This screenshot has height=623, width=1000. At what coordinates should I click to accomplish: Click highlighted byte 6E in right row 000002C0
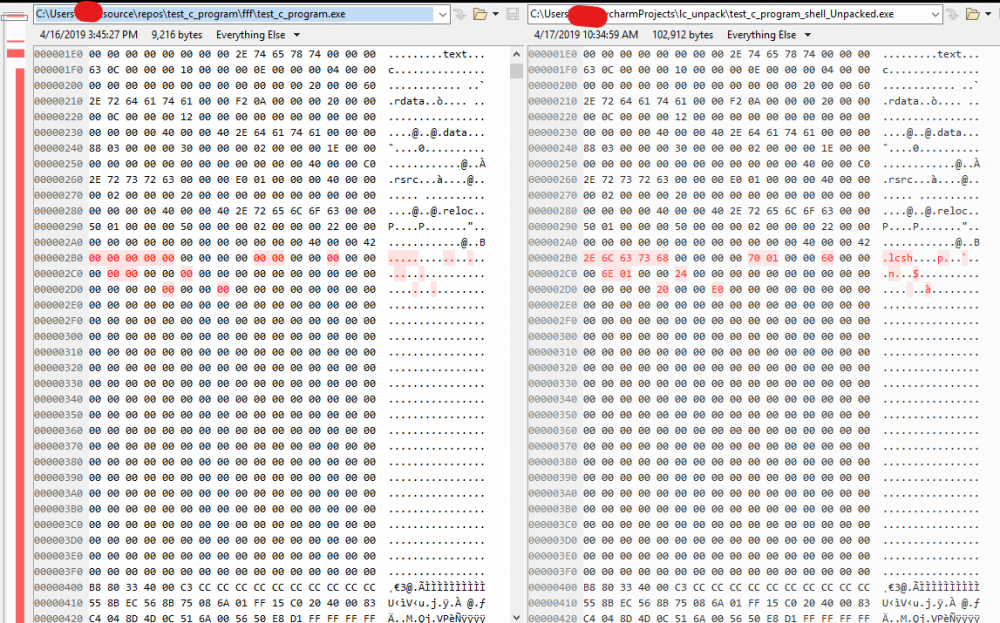point(608,274)
